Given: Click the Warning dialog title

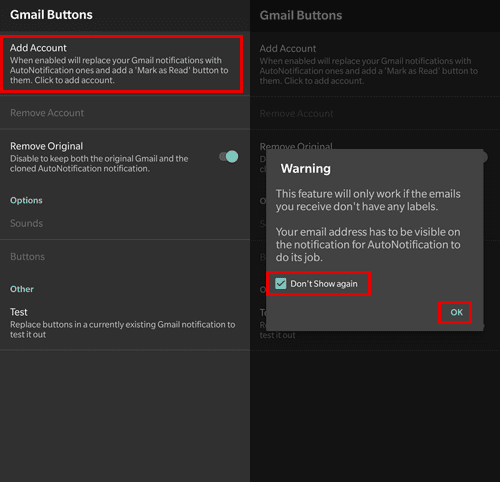Looking at the screenshot, I should click(x=306, y=168).
